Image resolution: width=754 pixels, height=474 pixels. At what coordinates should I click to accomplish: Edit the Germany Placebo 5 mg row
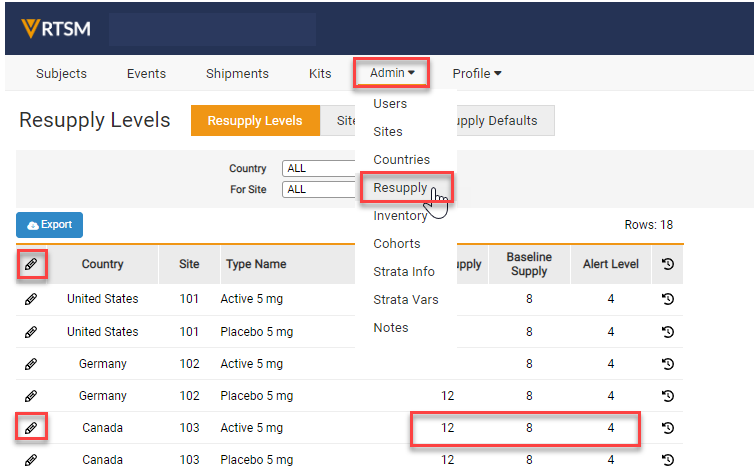pos(31,396)
